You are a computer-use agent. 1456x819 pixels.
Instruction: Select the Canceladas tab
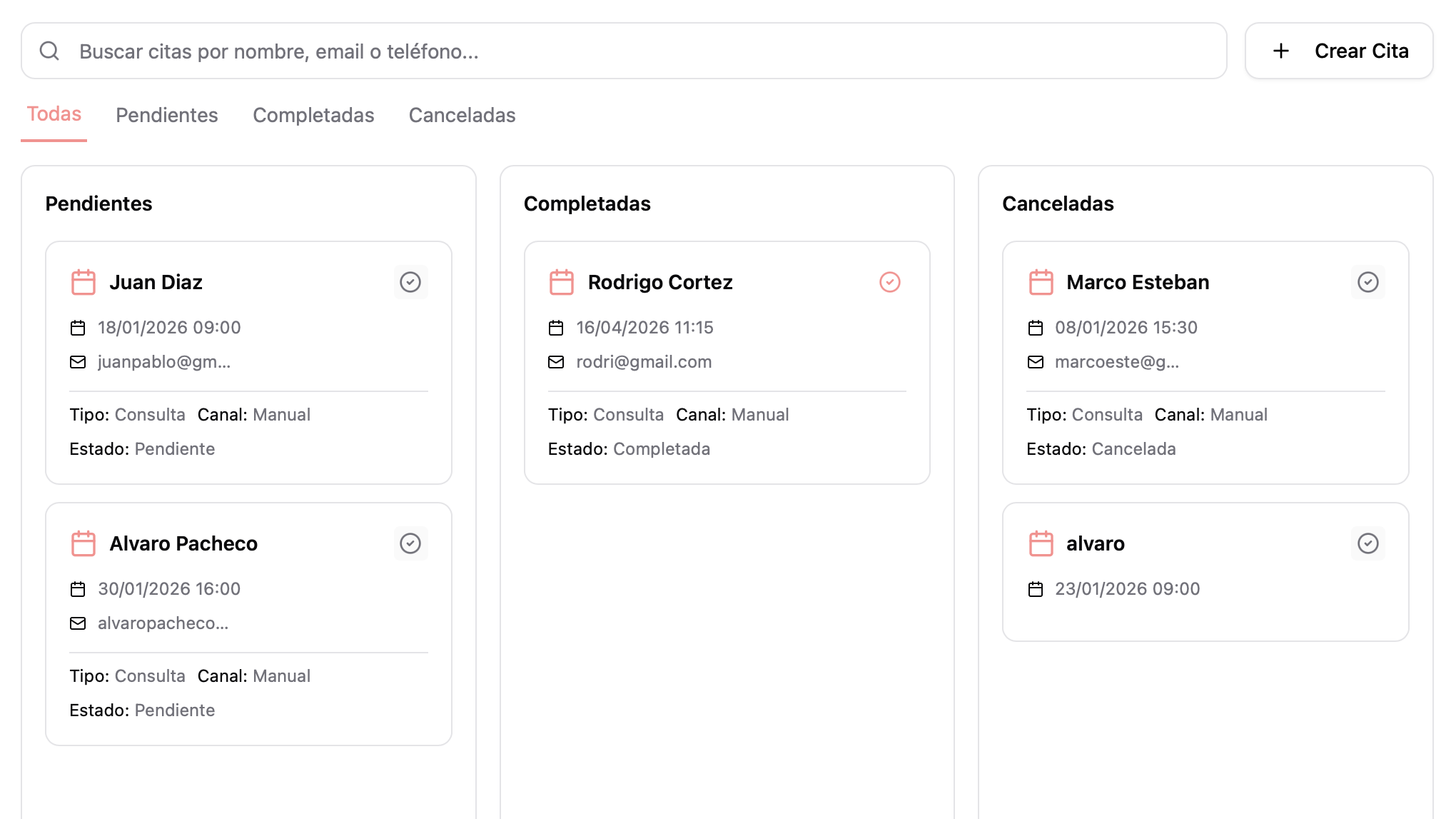coord(462,115)
